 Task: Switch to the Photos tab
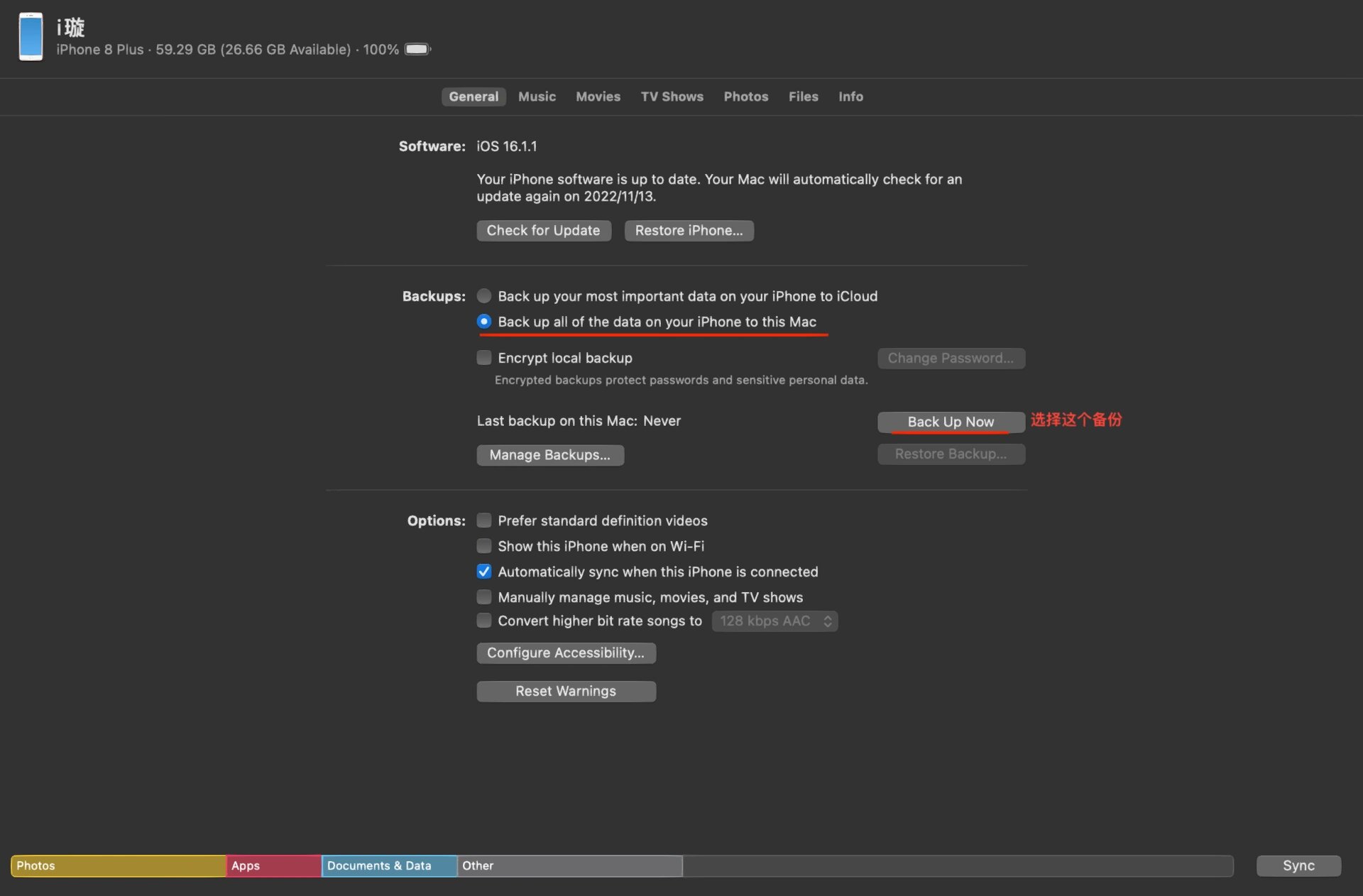tap(745, 97)
